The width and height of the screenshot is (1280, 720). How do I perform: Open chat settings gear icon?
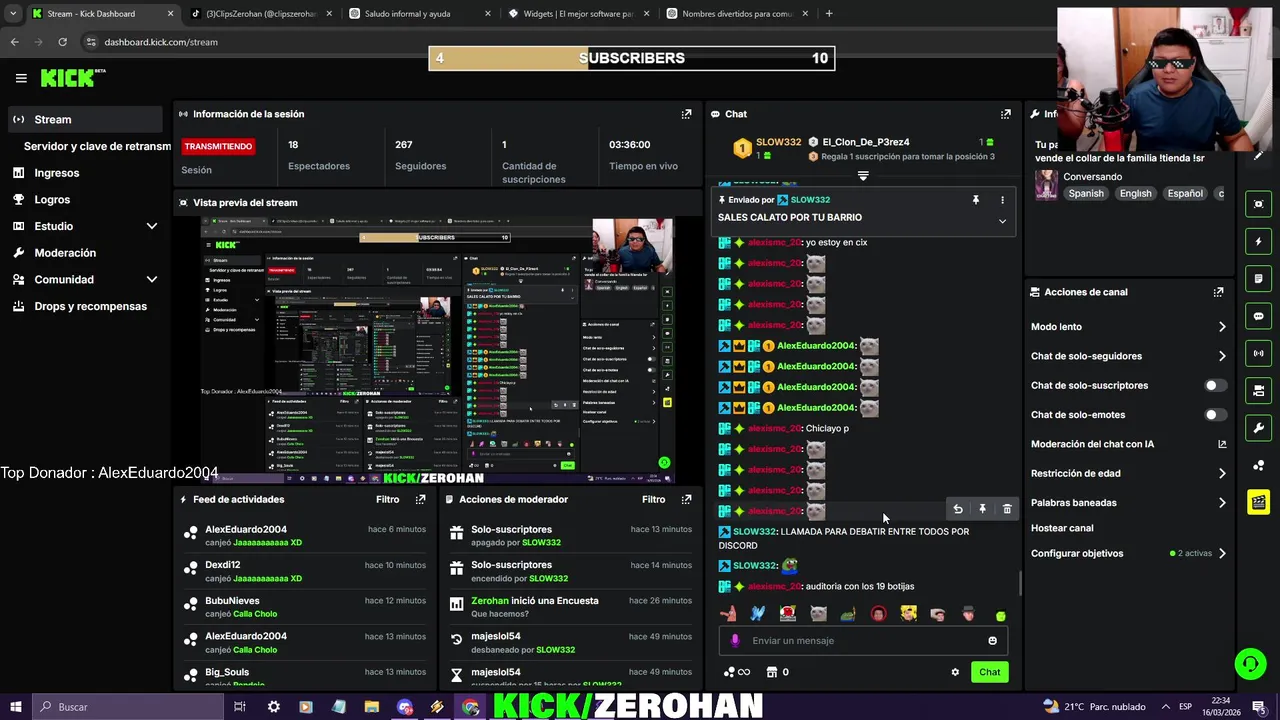pos(955,672)
